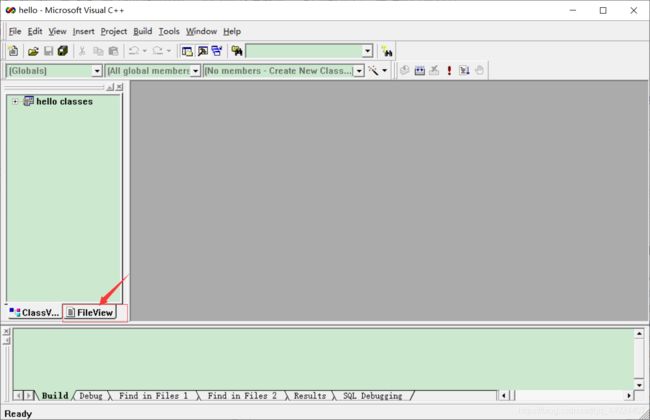650x420 pixels.
Task: Click the output horizontal scroll left arrow
Action: [504, 396]
